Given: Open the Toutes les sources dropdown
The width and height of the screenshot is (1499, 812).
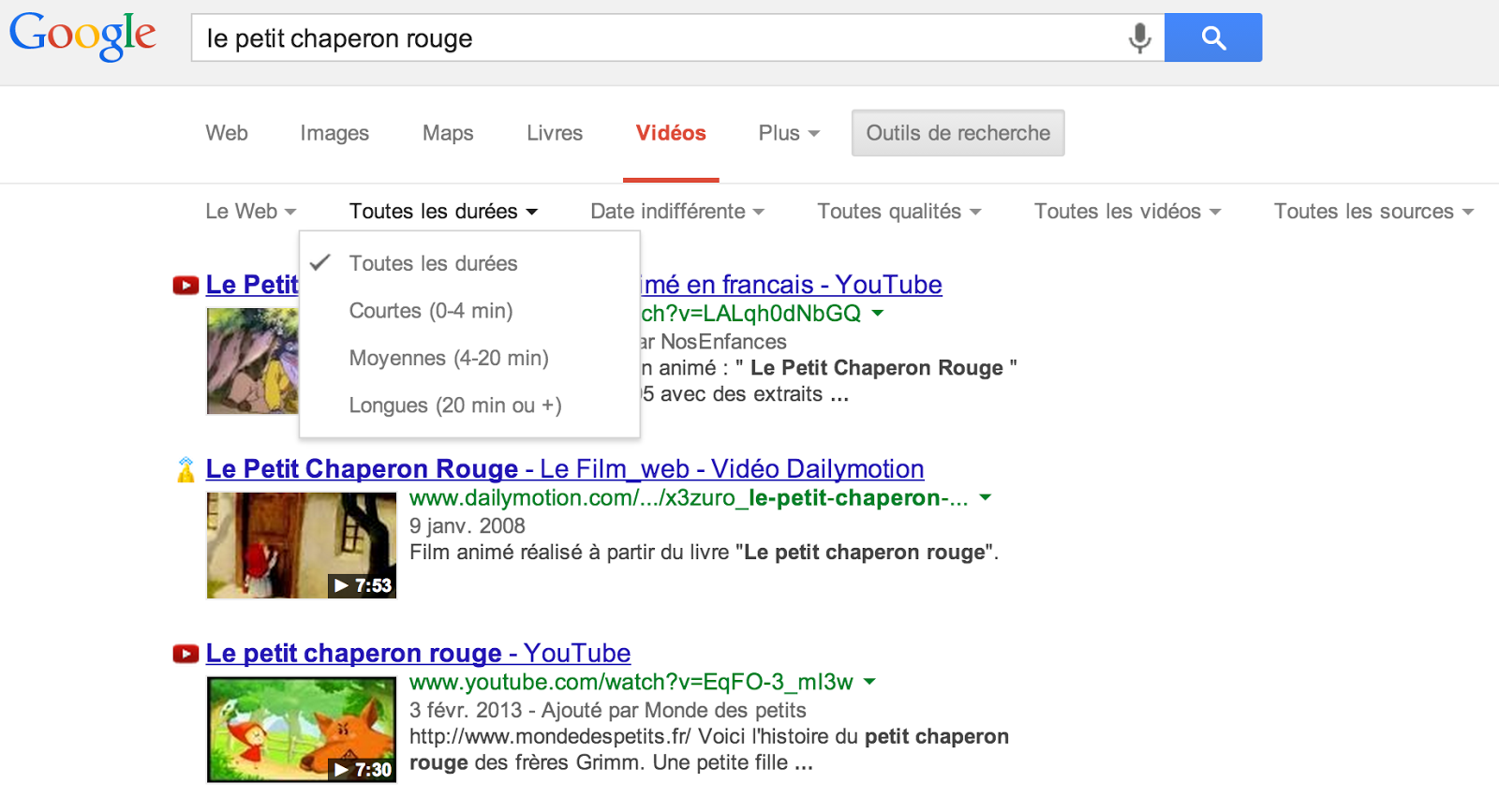Looking at the screenshot, I should pos(1373,212).
